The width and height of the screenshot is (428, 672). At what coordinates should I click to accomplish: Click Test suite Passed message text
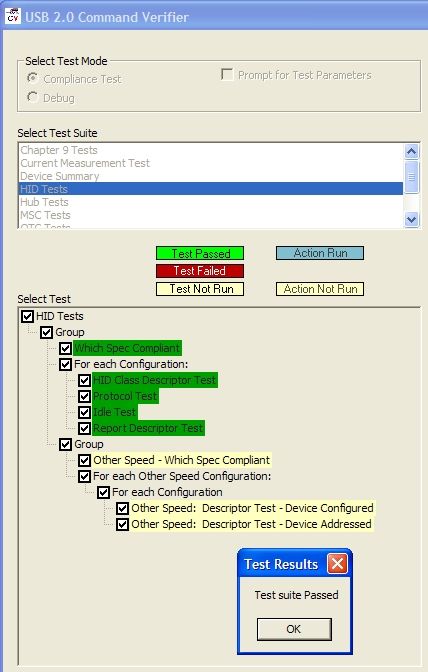pyautogui.click(x=296, y=595)
